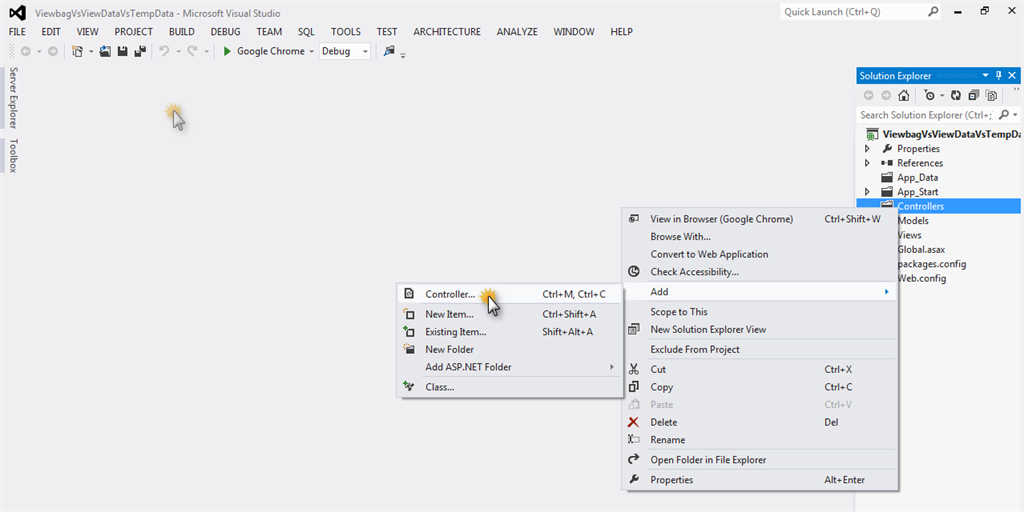Select Check Accessibility... in the context menu
The height and width of the screenshot is (512, 1024).
[x=759, y=272]
